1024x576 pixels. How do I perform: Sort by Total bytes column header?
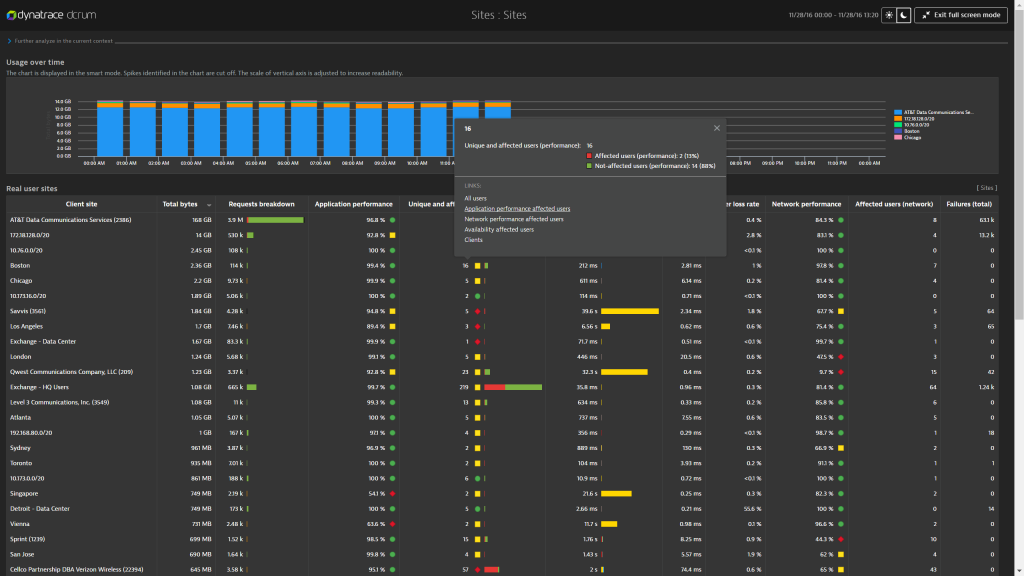(x=180, y=204)
